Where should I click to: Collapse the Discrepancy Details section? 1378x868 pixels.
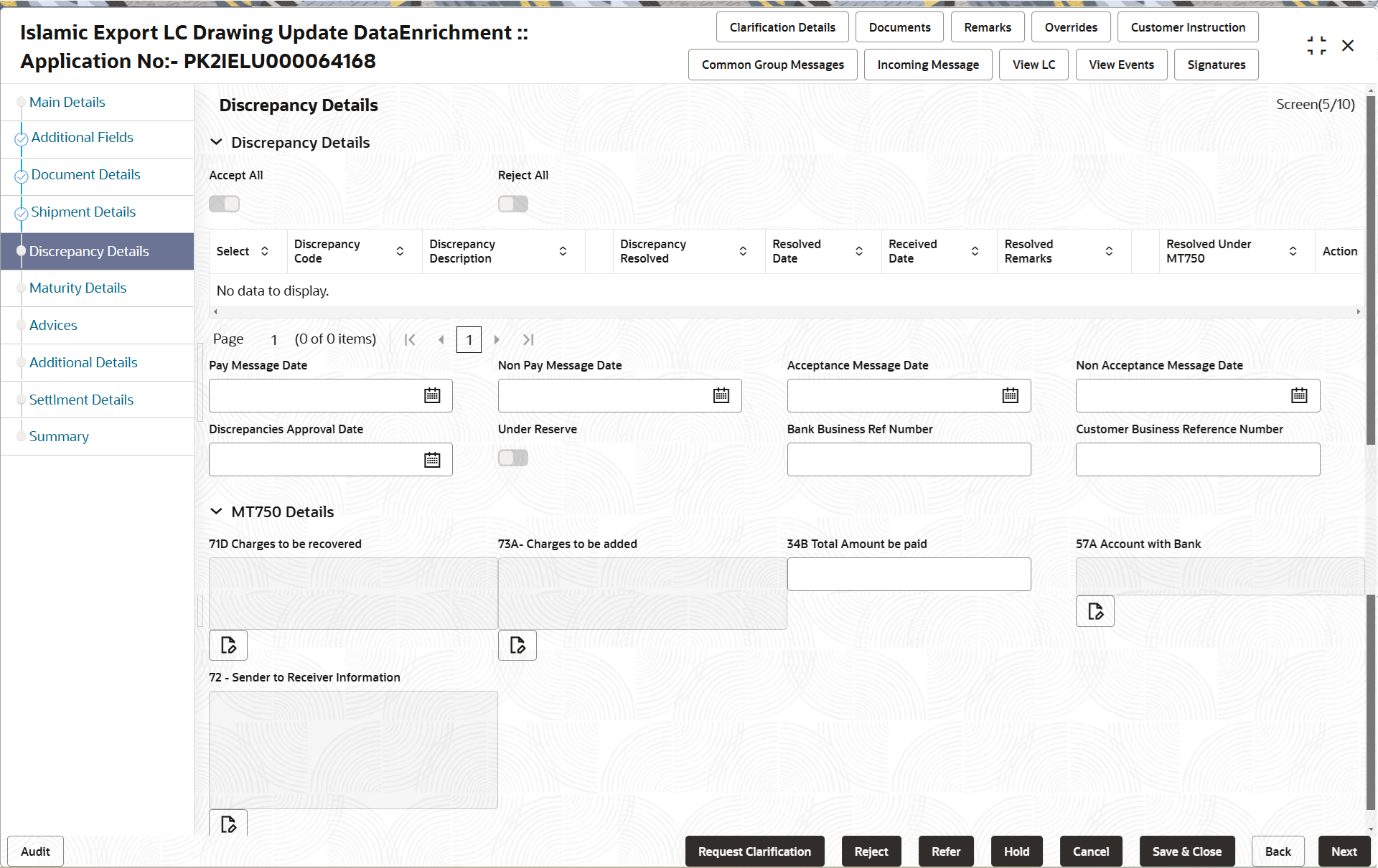[216, 142]
